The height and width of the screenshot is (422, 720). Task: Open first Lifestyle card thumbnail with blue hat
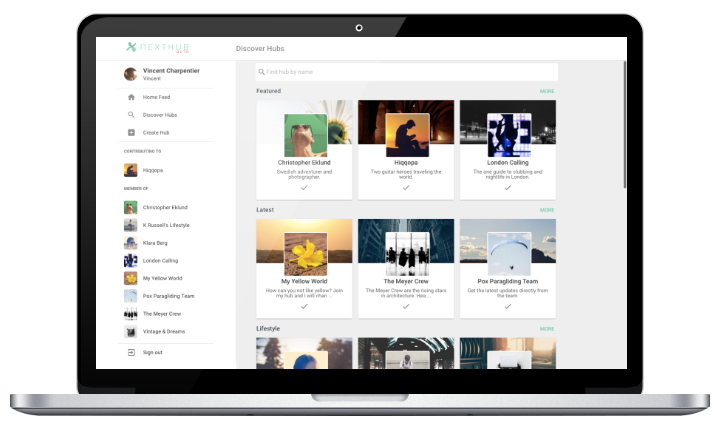(x=306, y=360)
